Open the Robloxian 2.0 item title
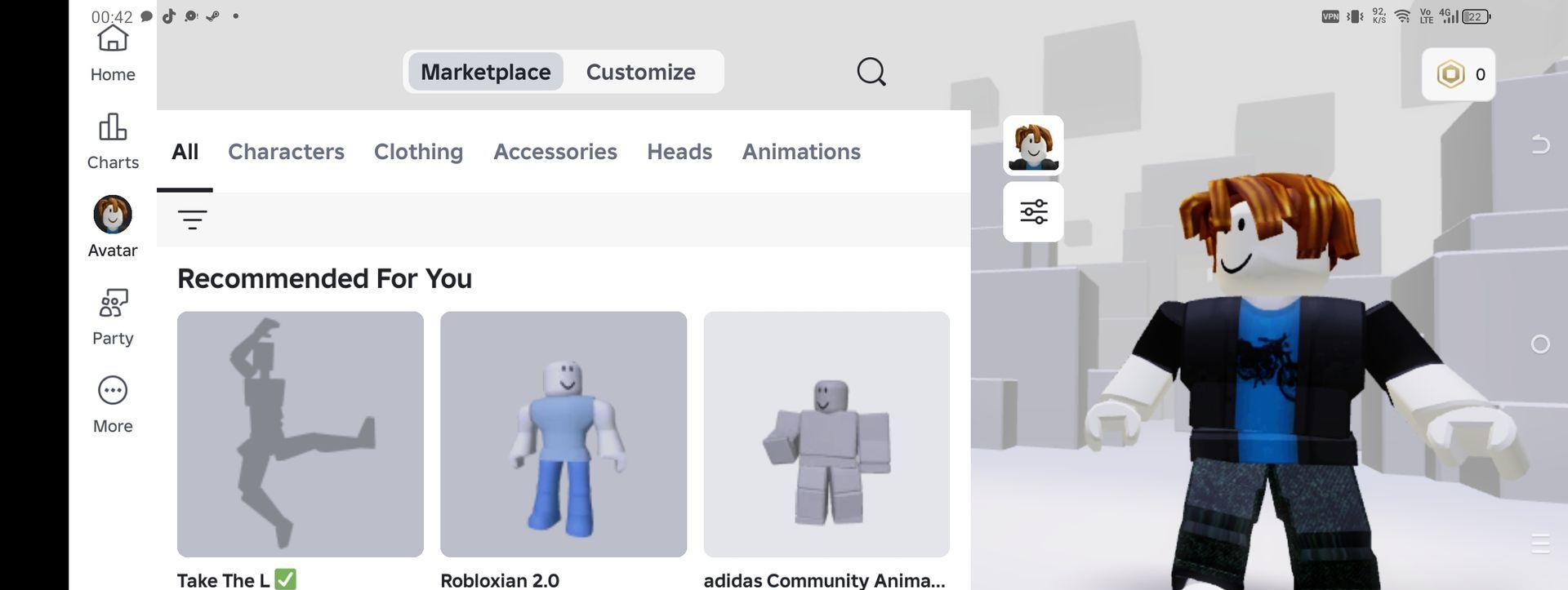Image resolution: width=1568 pixels, height=590 pixels. [499, 579]
